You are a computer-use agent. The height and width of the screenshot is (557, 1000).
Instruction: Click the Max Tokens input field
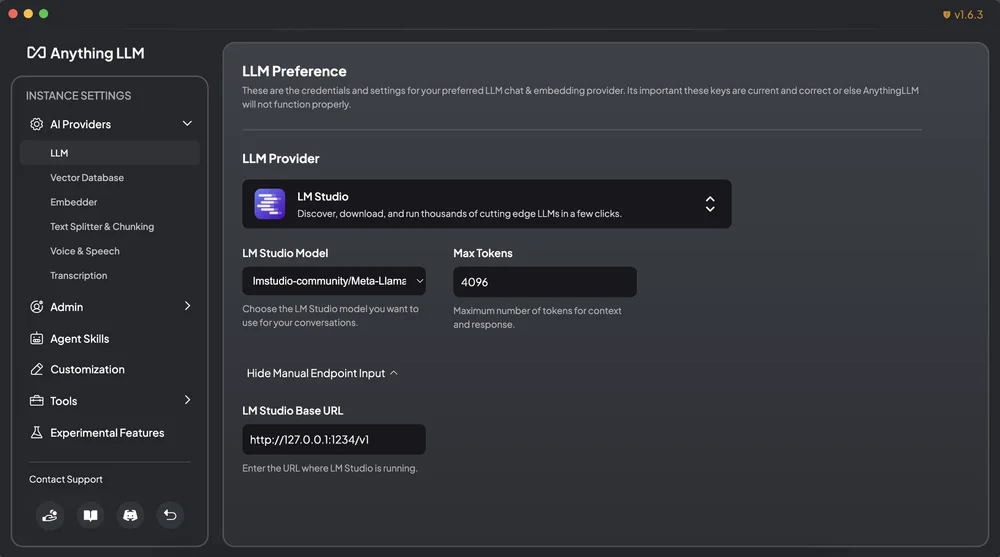[x=545, y=281]
